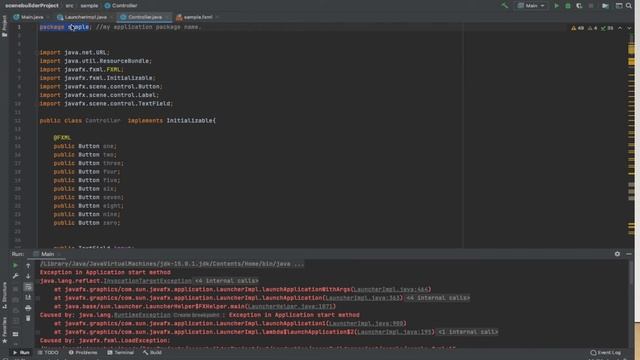Viewport: 640px width, 360px height.
Task: Expand the "1 internal call" fold in the console
Action: coord(468,332)
